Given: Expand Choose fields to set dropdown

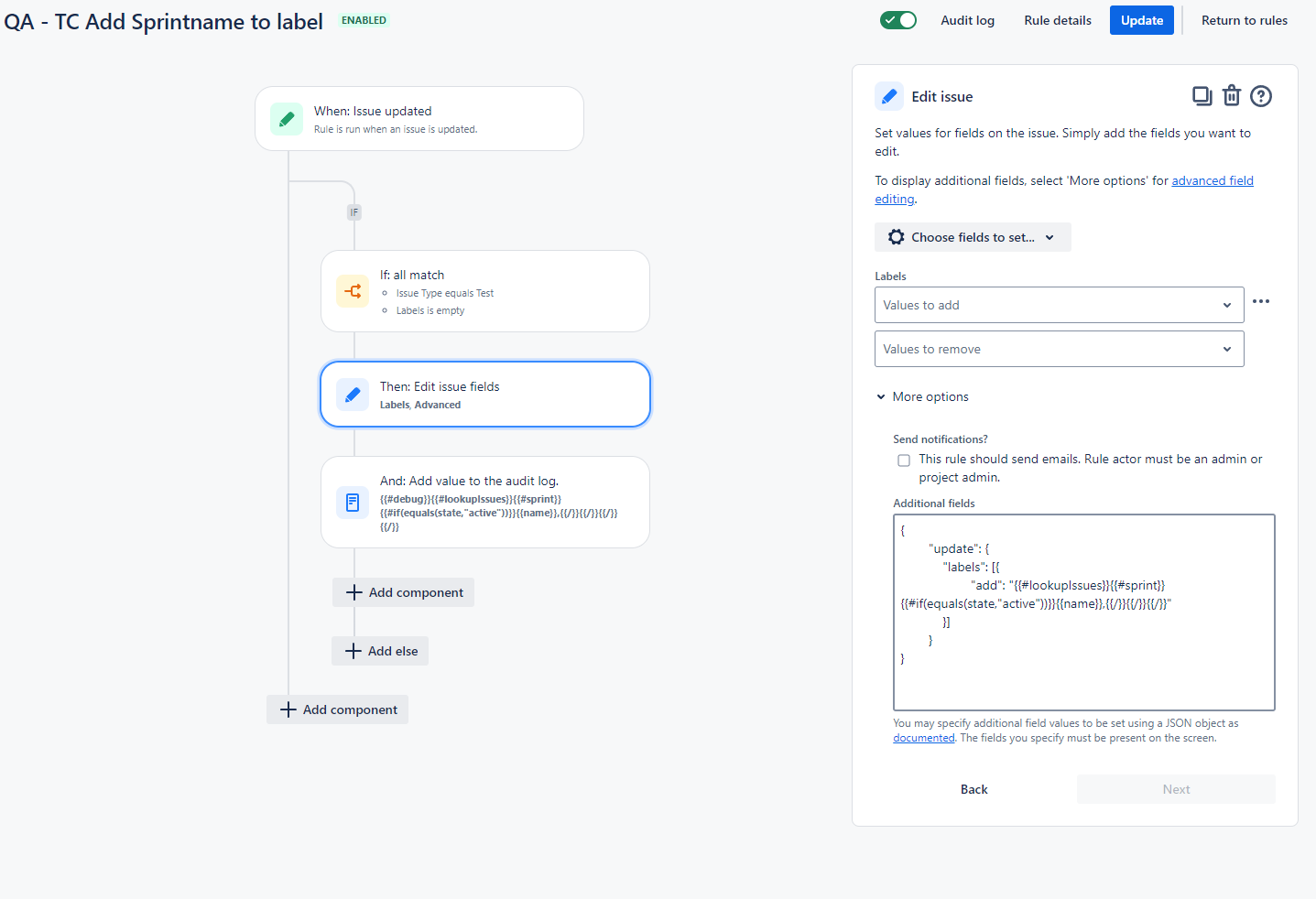Looking at the screenshot, I should coord(973,237).
